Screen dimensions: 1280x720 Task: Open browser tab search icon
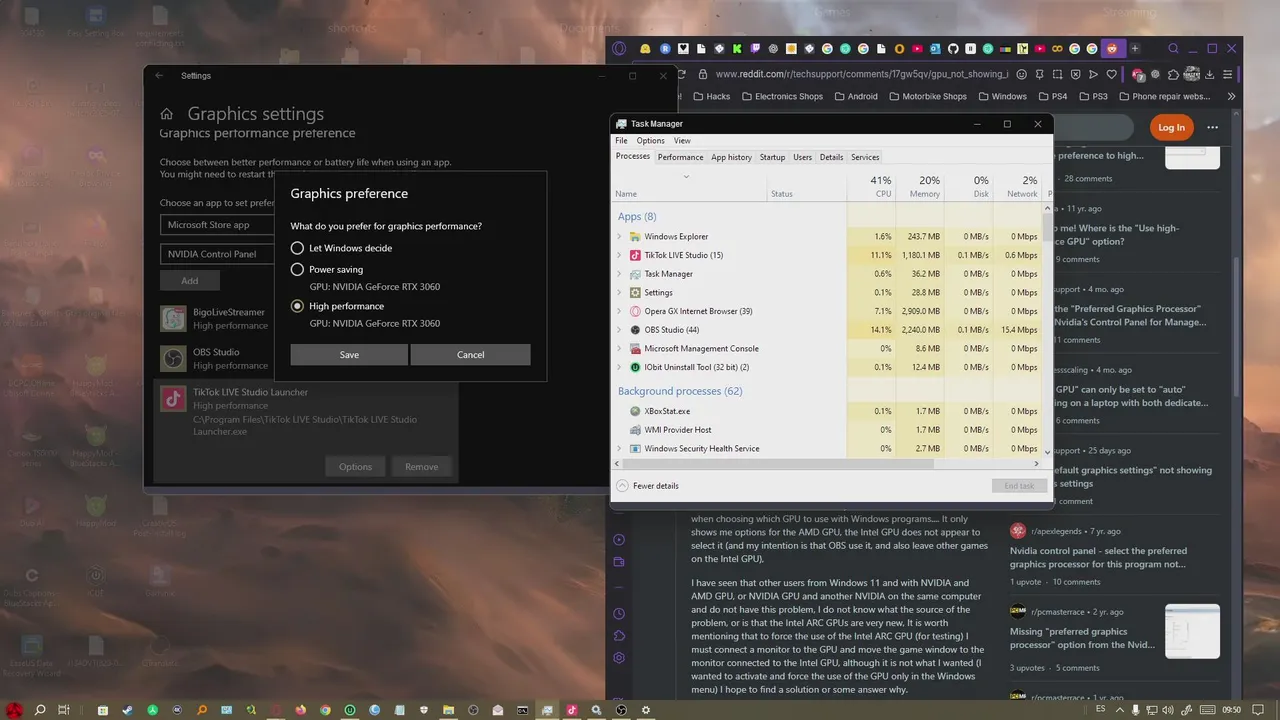tap(1173, 48)
